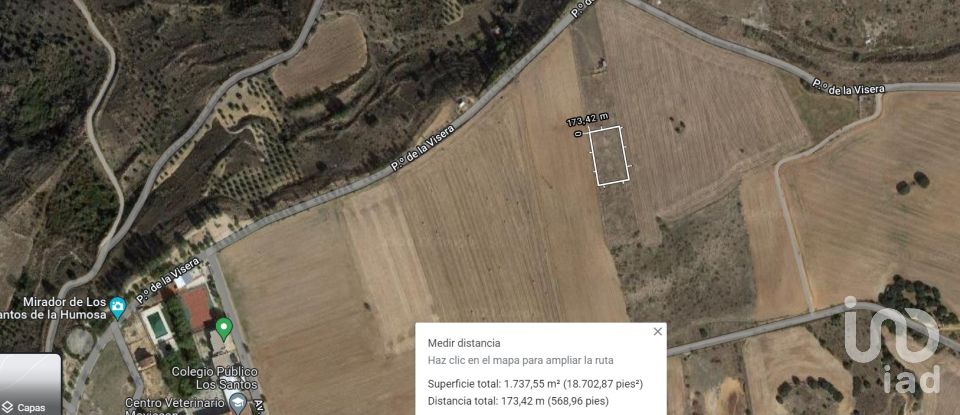The image size is (960, 415).
Task: Open the Colegio Público Los Santos label
Action: coord(214,378)
